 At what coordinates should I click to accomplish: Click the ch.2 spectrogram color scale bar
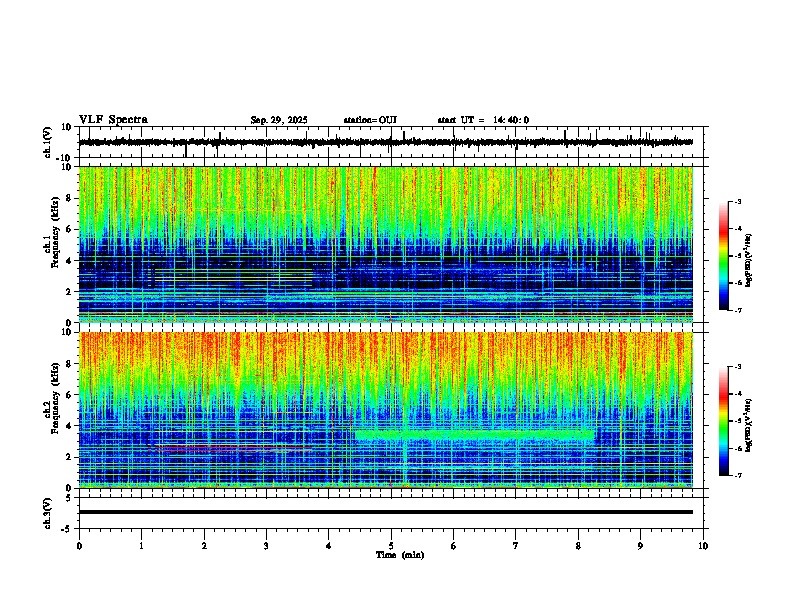pos(724,421)
